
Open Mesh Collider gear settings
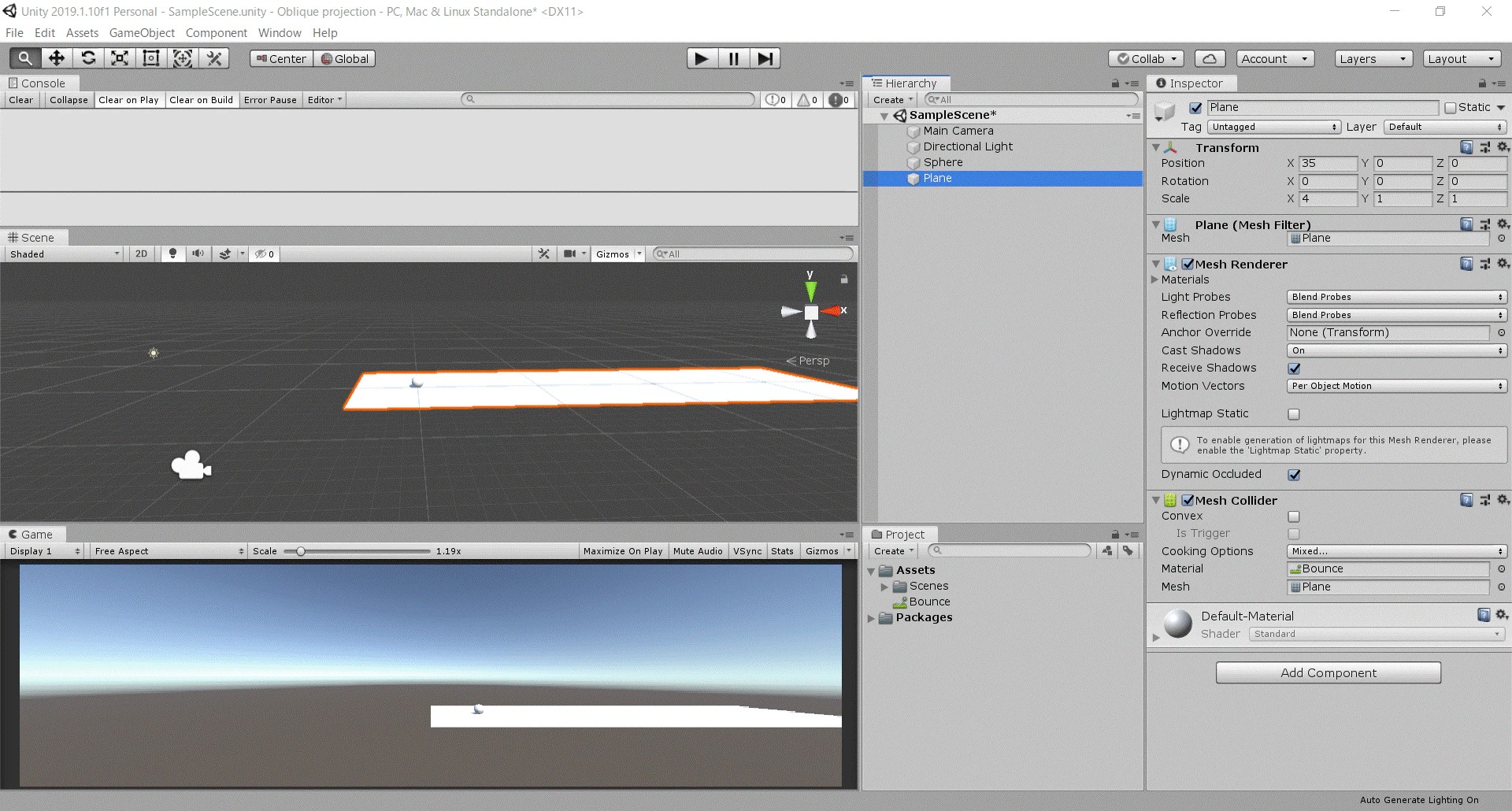tap(1503, 500)
